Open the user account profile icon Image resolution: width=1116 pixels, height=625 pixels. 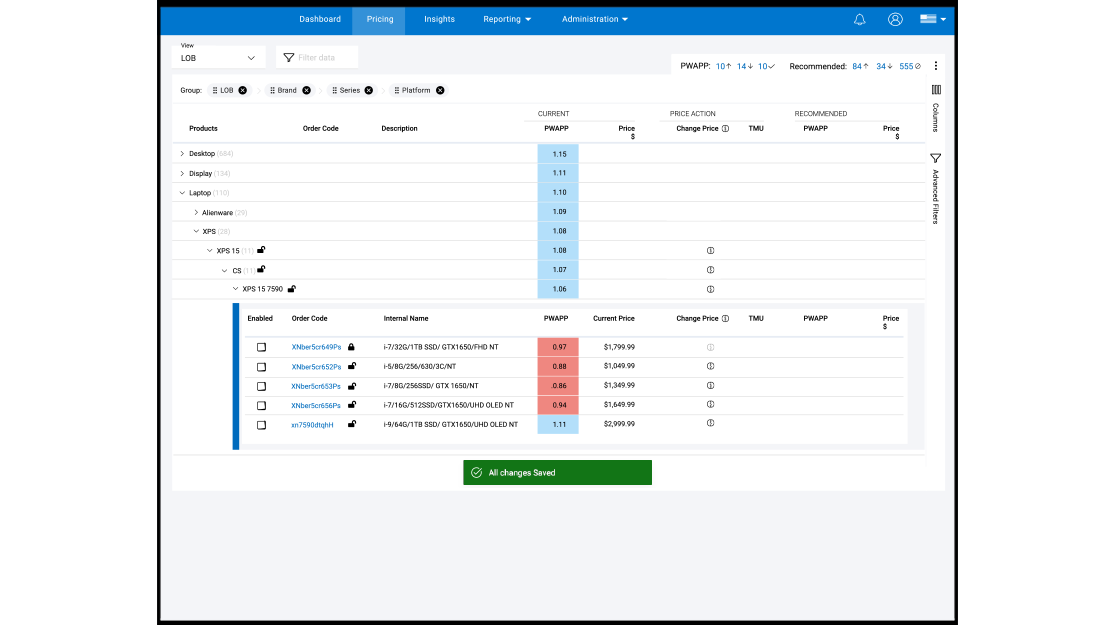[895, 20]
